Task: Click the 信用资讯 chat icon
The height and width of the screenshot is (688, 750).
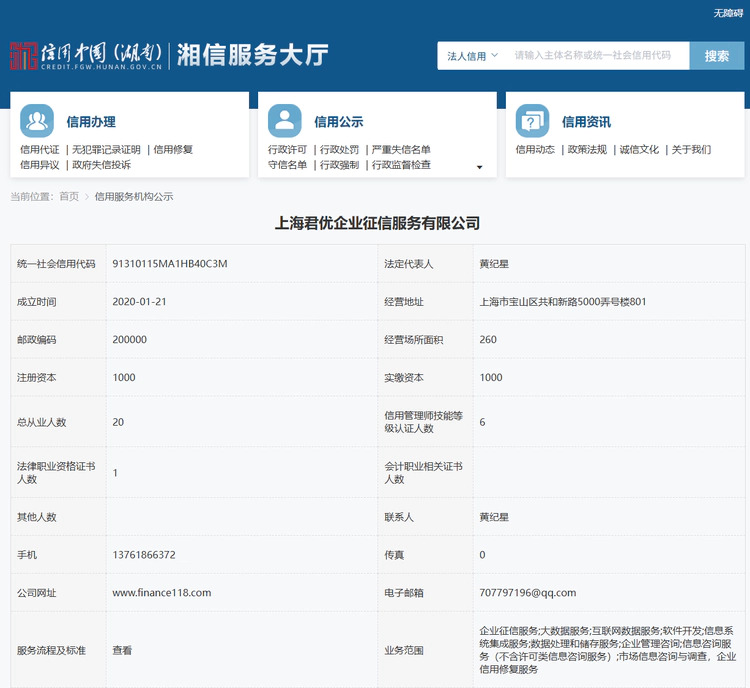Action: pyautogui.click(x=532, y=121)
